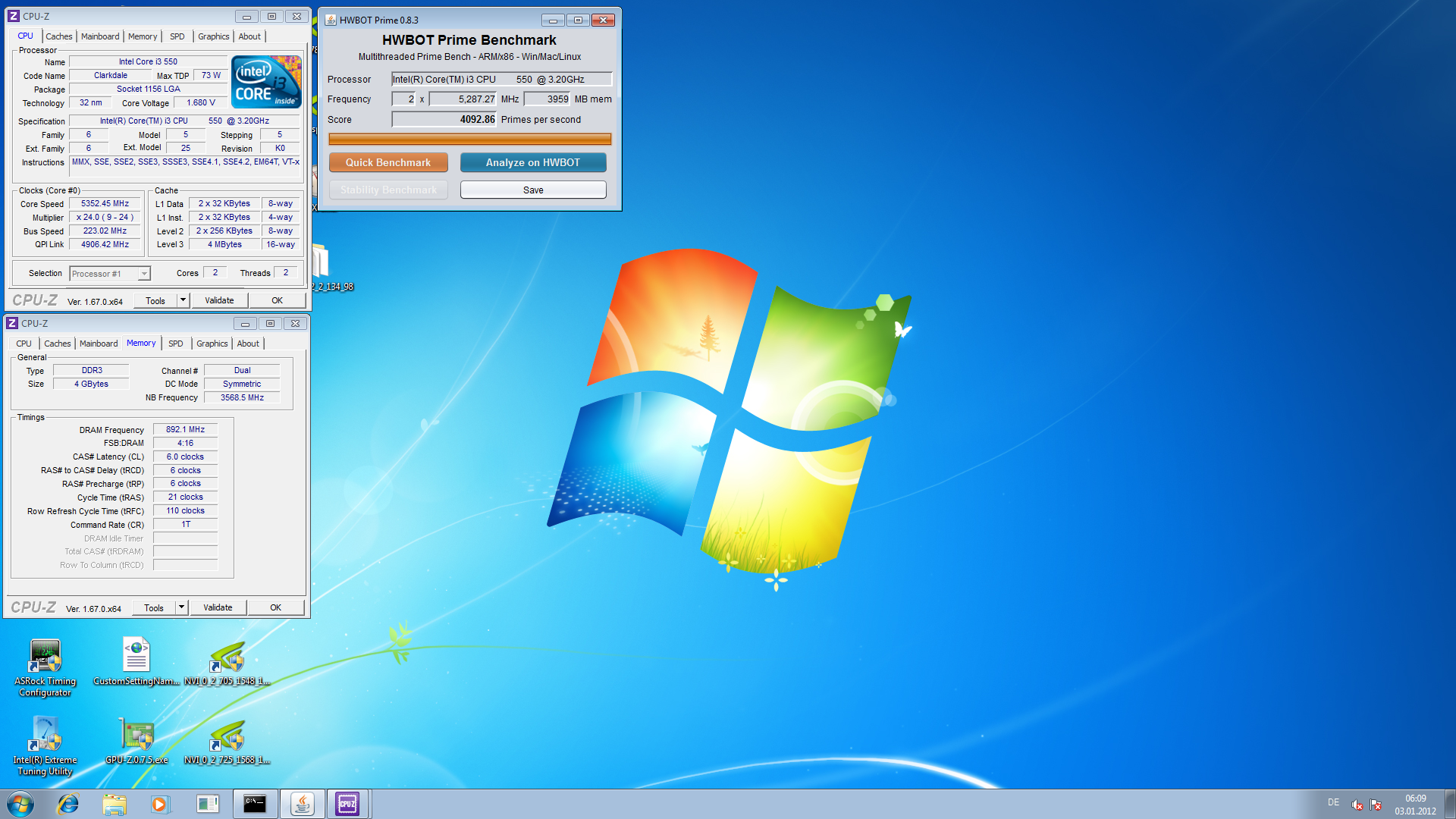Select Graphics tab in bottom CPU-Z window
This screenshot has width=1456, height=819.
(x=212, y=344)
